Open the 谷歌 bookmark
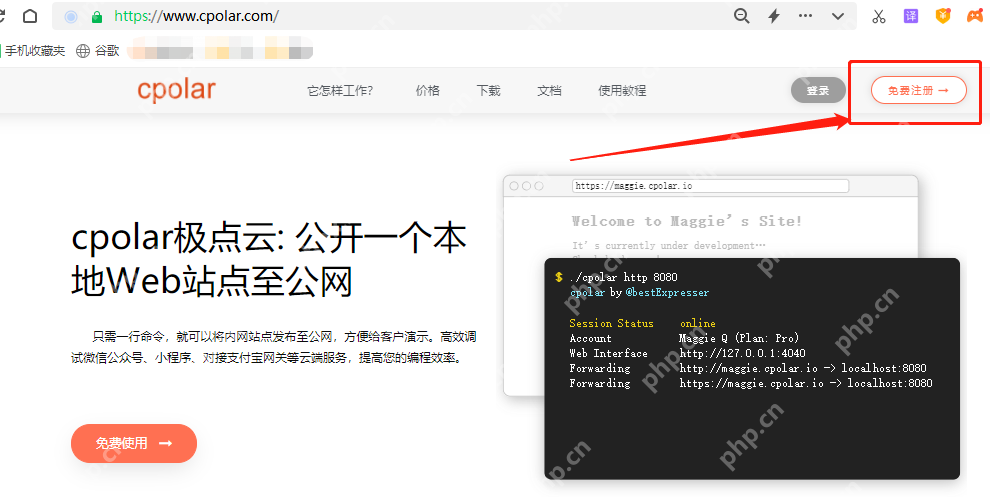Image resolution: width=990 pixels, height=497 pixels. coord(107,51)
